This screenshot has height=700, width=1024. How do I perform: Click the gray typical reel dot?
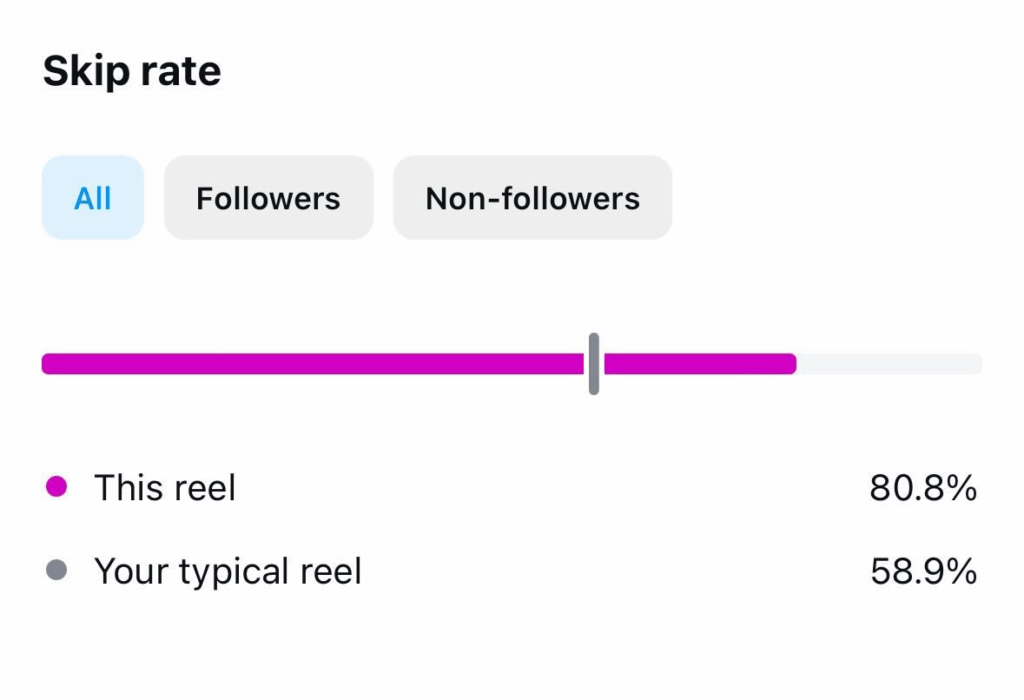click(x=57, y=571)
